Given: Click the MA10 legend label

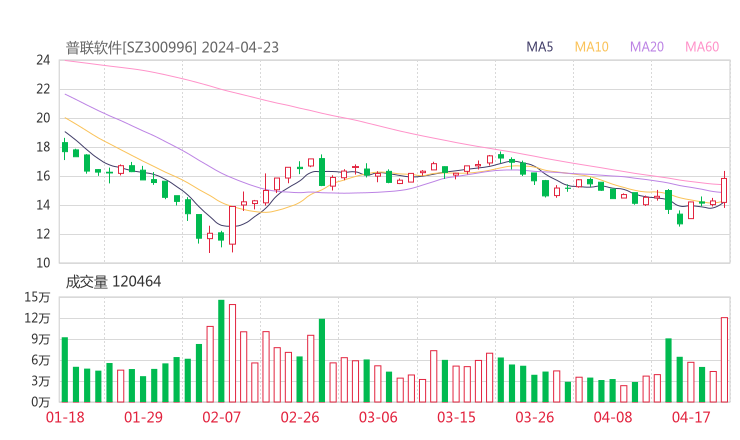Looking at the screenshot, I should pyautogui.click(x=591, y=47).
